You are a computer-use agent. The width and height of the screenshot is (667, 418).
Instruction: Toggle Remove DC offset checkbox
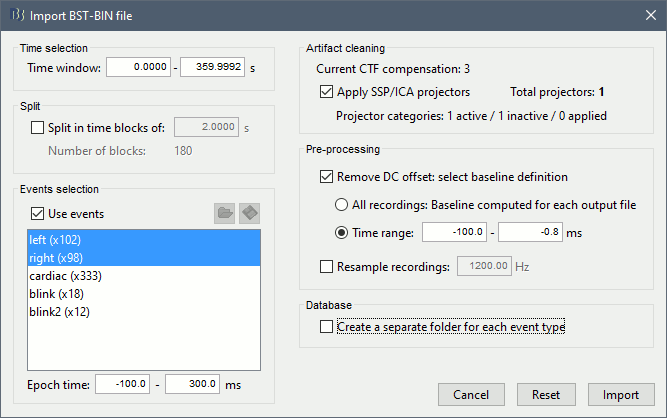pos(327,177)
